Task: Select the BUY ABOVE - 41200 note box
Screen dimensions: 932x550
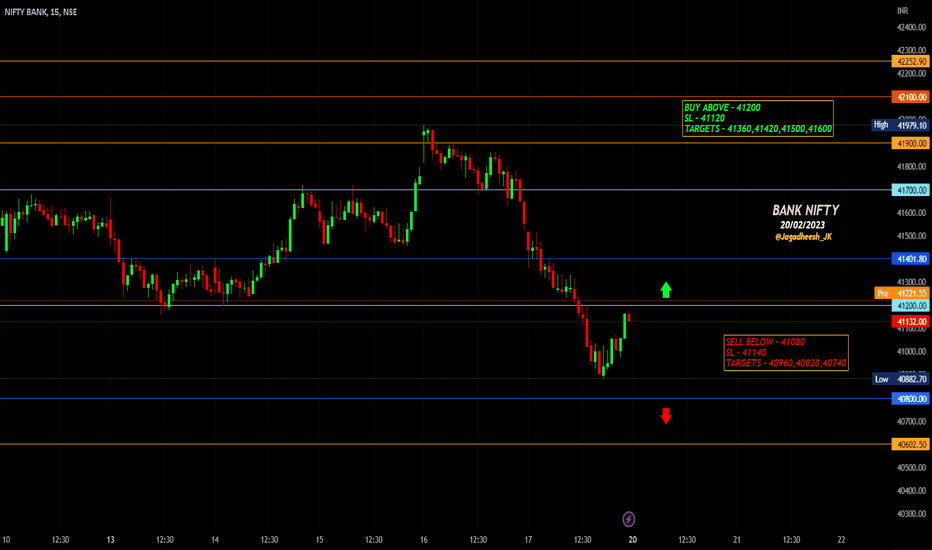Action: click(758, 118)
